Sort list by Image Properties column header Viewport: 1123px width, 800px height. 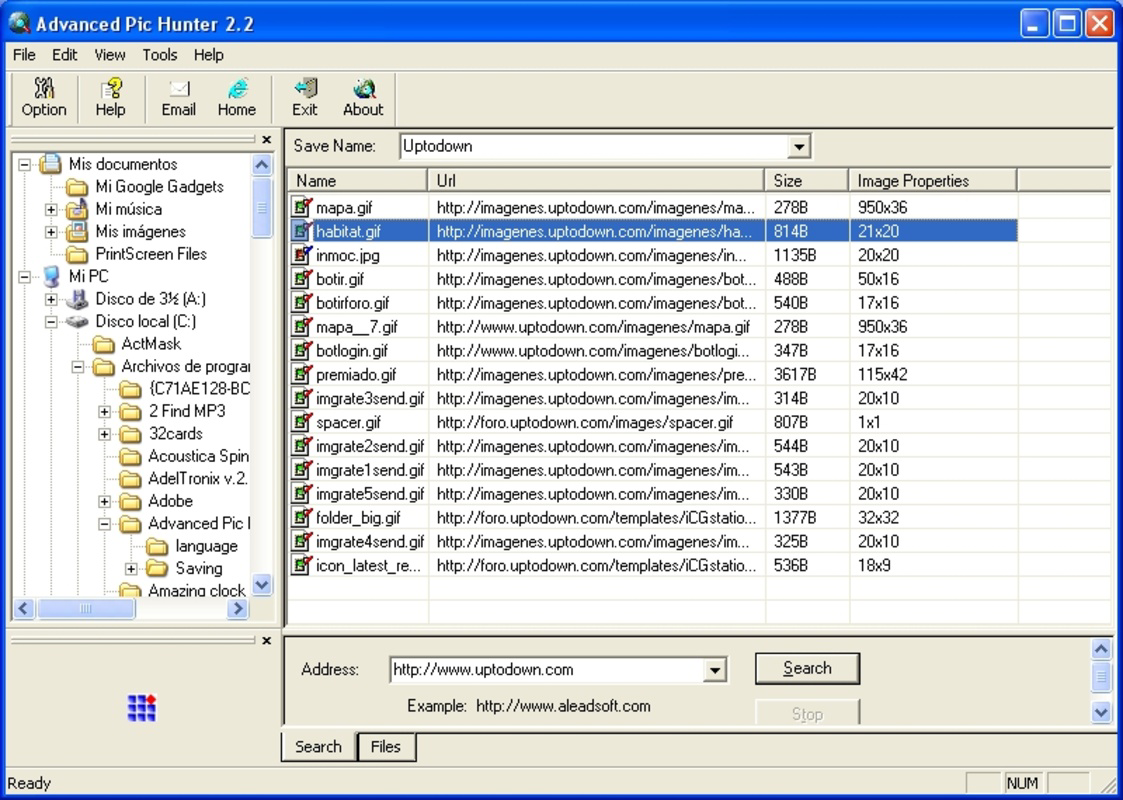point(932,180)
